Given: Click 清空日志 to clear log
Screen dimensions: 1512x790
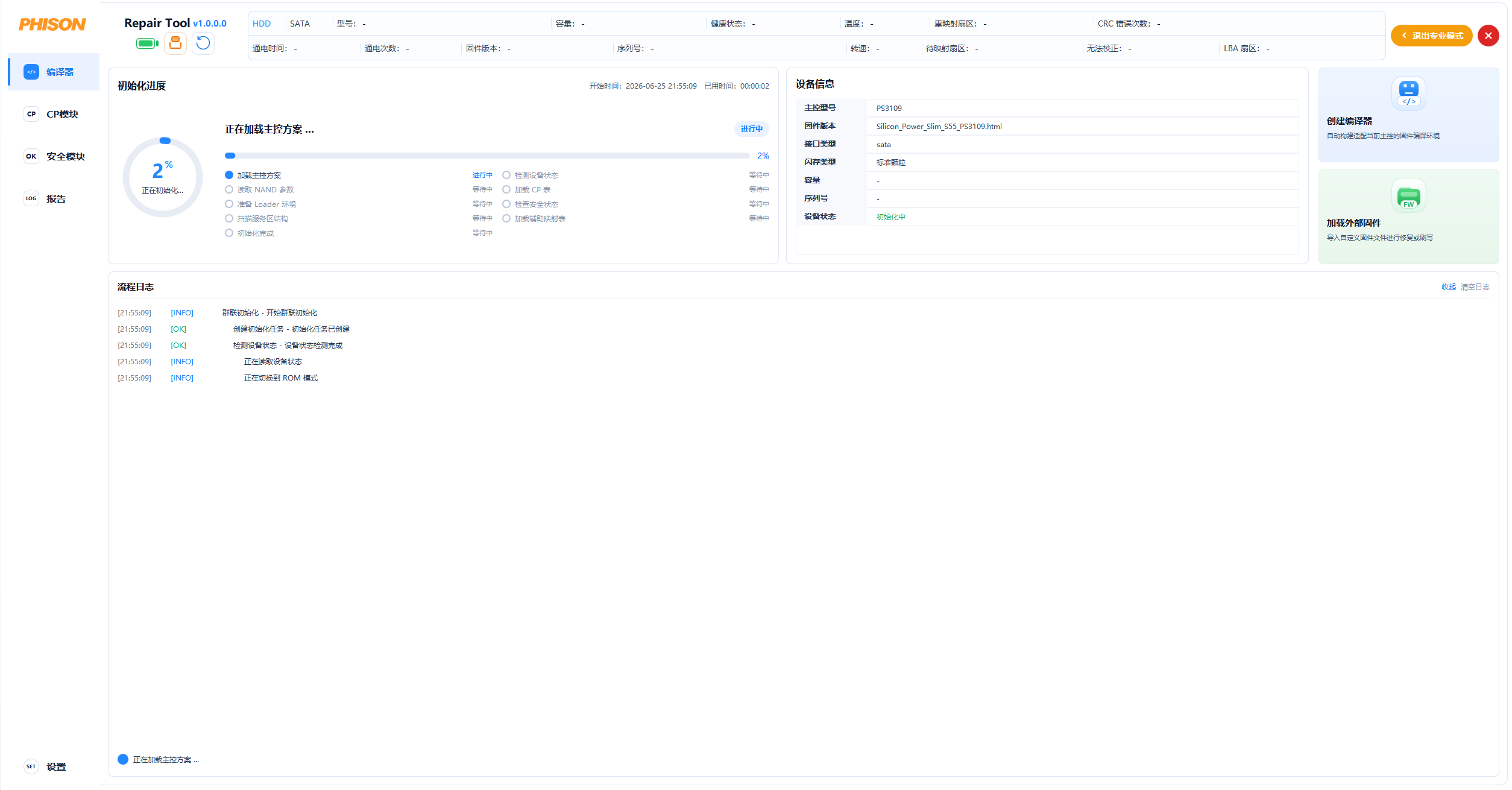Looking at the screenshot, I should pyautogui.click(x=1475, y=287).
